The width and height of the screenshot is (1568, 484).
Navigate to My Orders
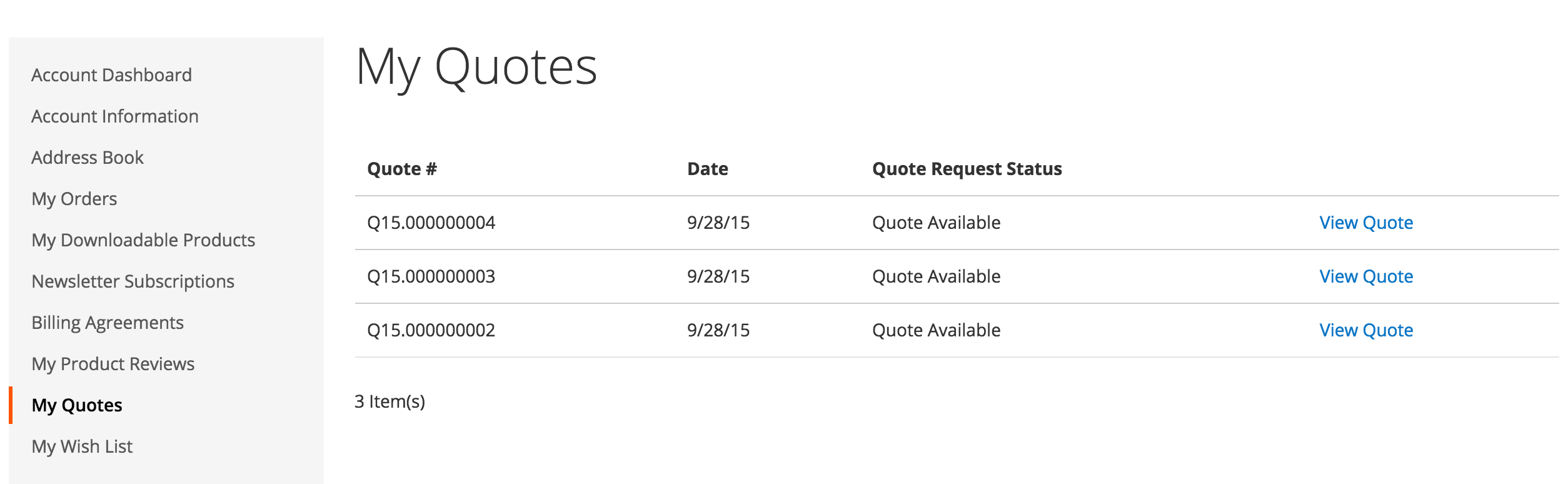click(74, 199)
